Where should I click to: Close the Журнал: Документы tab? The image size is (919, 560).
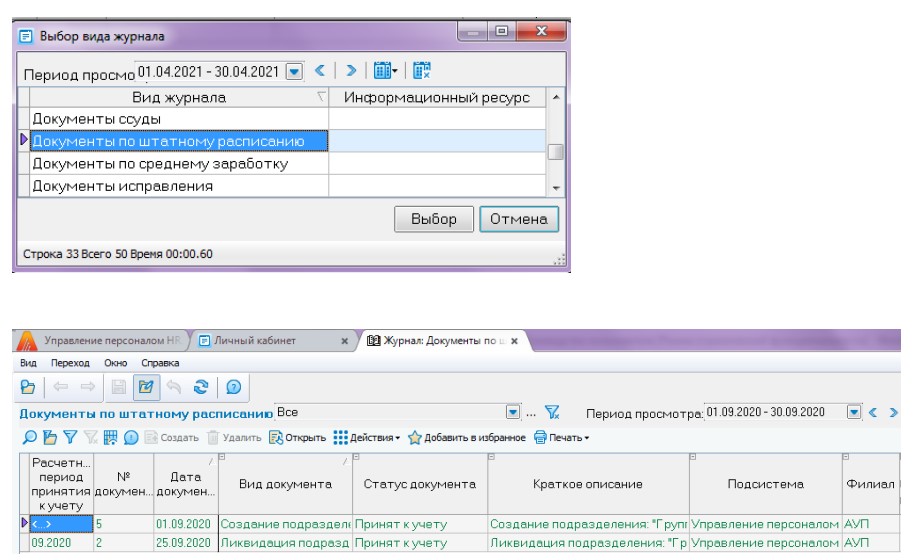[x=514, y=341]
